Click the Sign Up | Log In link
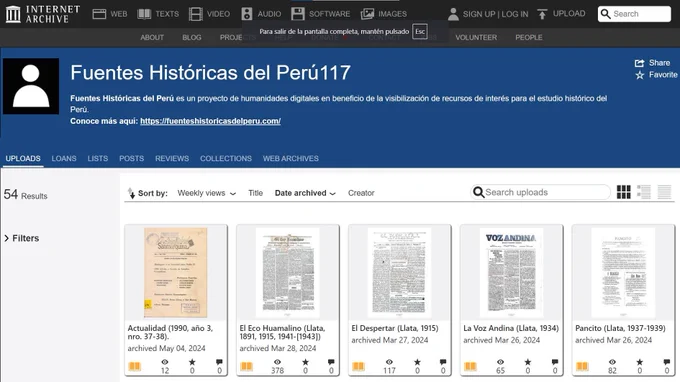Viewport: 680px width, 382px height. (495, 14)
